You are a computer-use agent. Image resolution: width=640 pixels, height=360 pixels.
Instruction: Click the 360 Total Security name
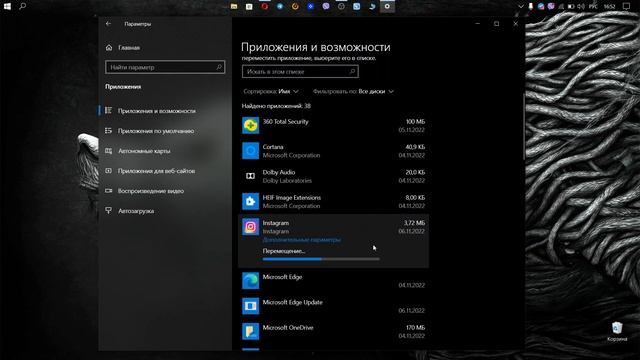[x=285, y=122]
